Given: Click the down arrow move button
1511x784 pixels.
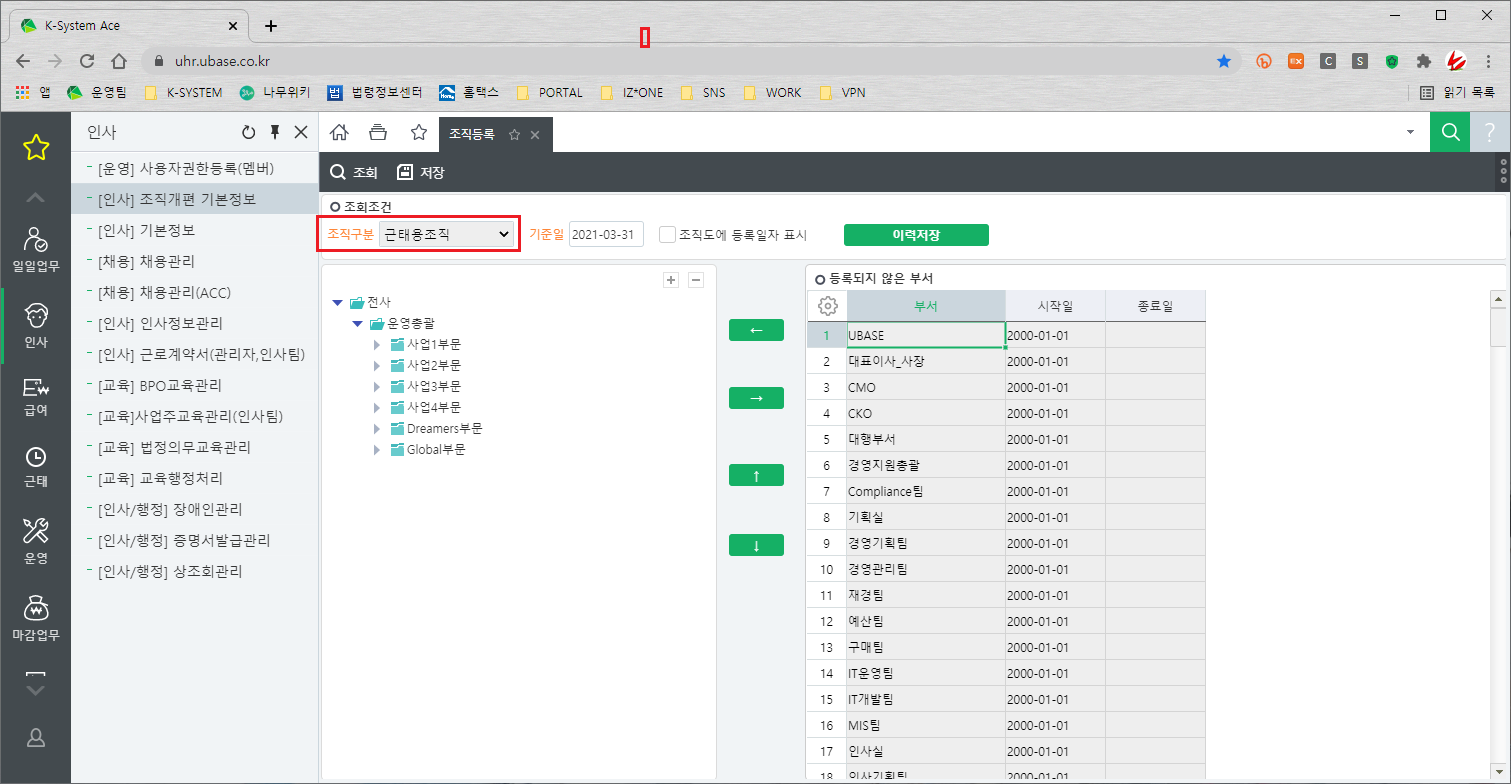Looking at the screenshot, I should [756, 545].
